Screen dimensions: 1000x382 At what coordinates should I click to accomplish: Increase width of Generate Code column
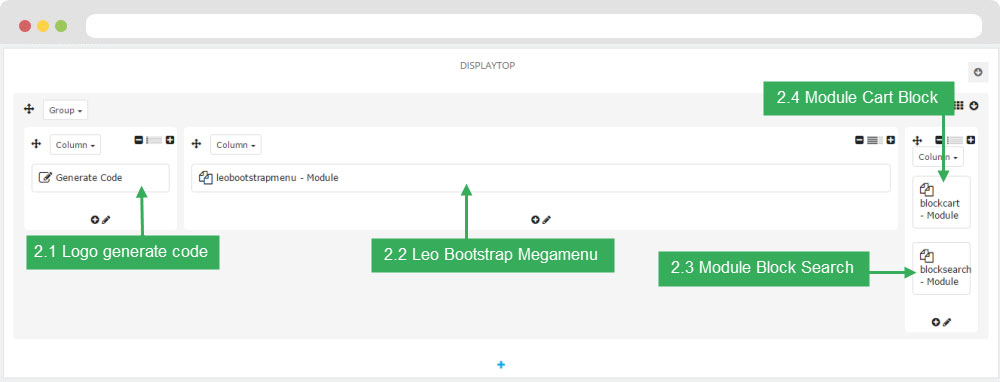(x=170, y=140)
